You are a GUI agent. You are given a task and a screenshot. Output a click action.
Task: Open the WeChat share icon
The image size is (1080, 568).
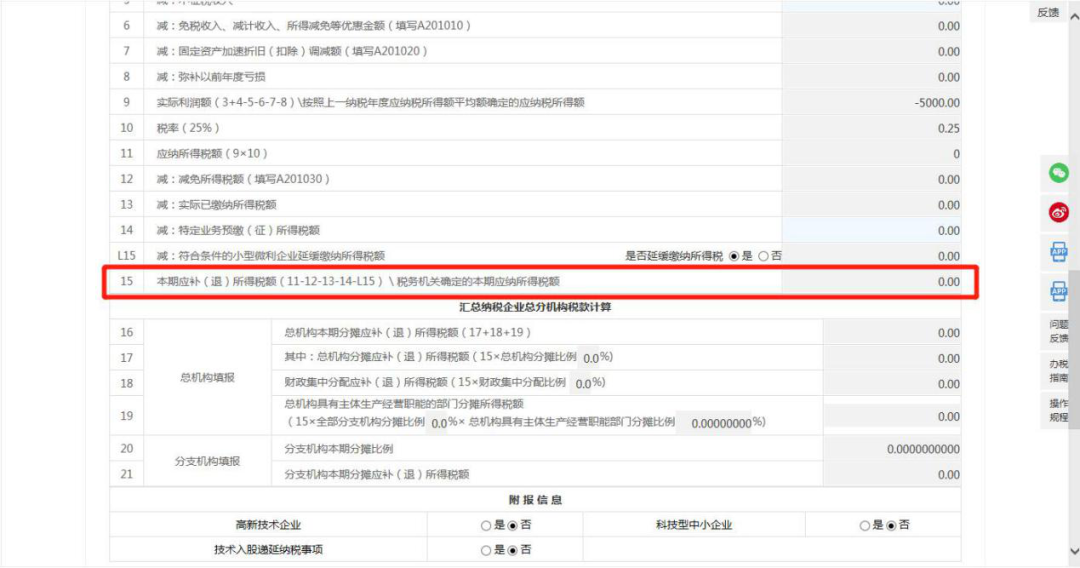click(x=1059, y=173)
